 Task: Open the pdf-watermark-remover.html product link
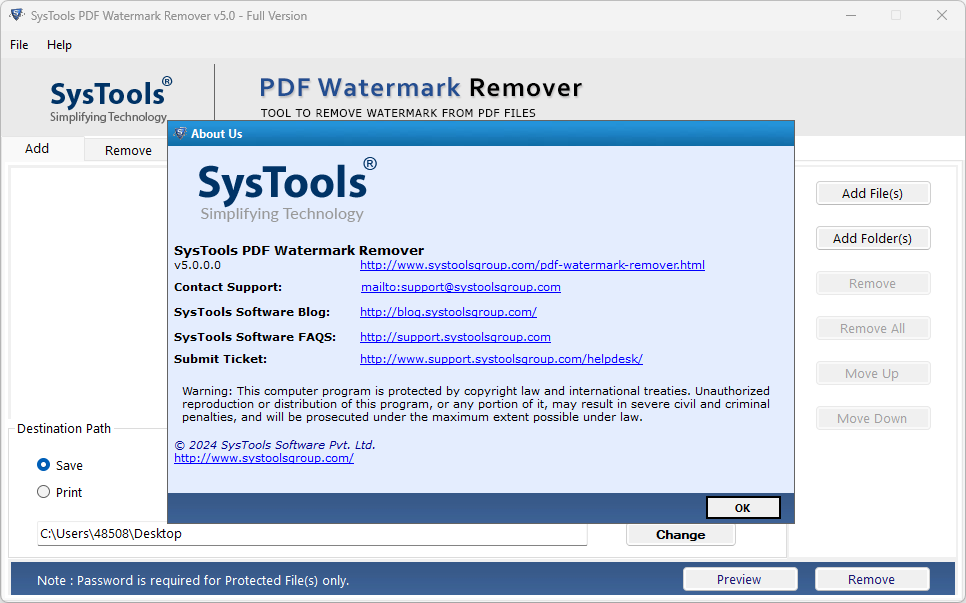[532, 265]
